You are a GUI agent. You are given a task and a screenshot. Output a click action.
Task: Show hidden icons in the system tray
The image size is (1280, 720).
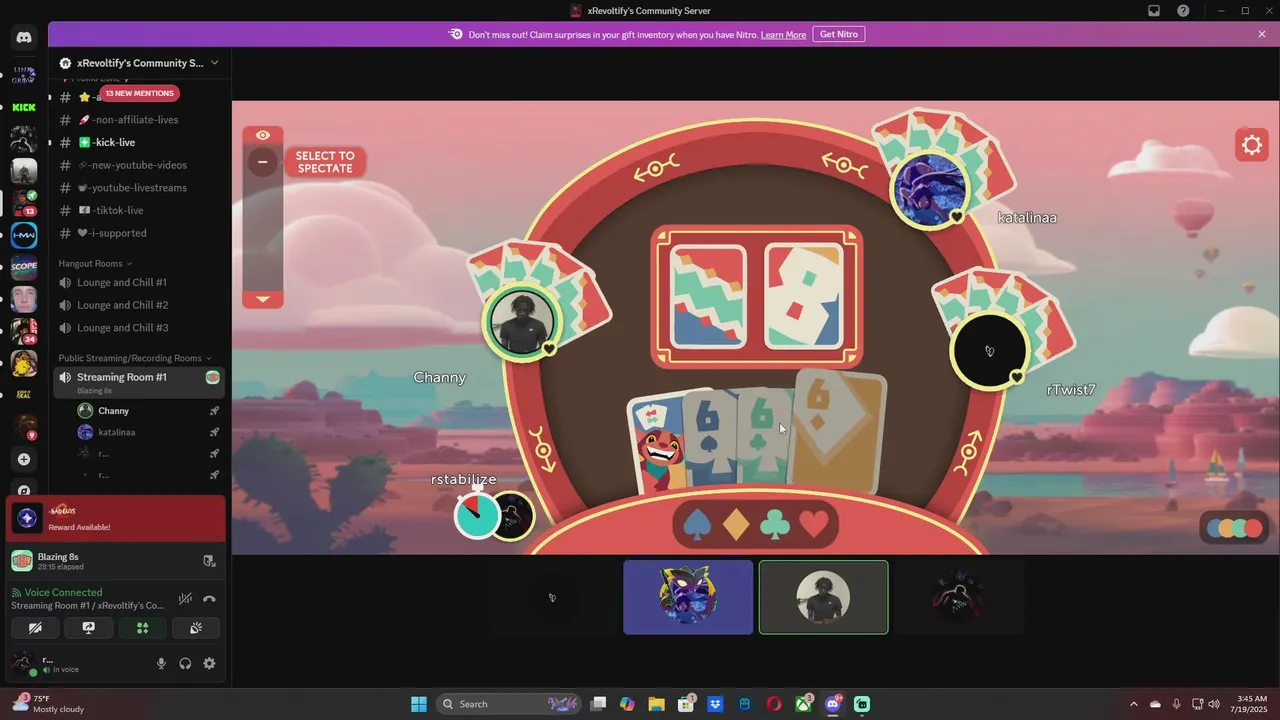tap(1133, 704)
